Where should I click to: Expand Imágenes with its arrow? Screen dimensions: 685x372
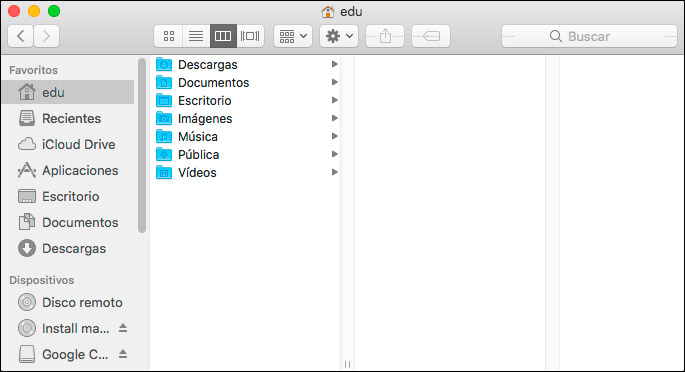pyautogui.click(x=335, y=118)
